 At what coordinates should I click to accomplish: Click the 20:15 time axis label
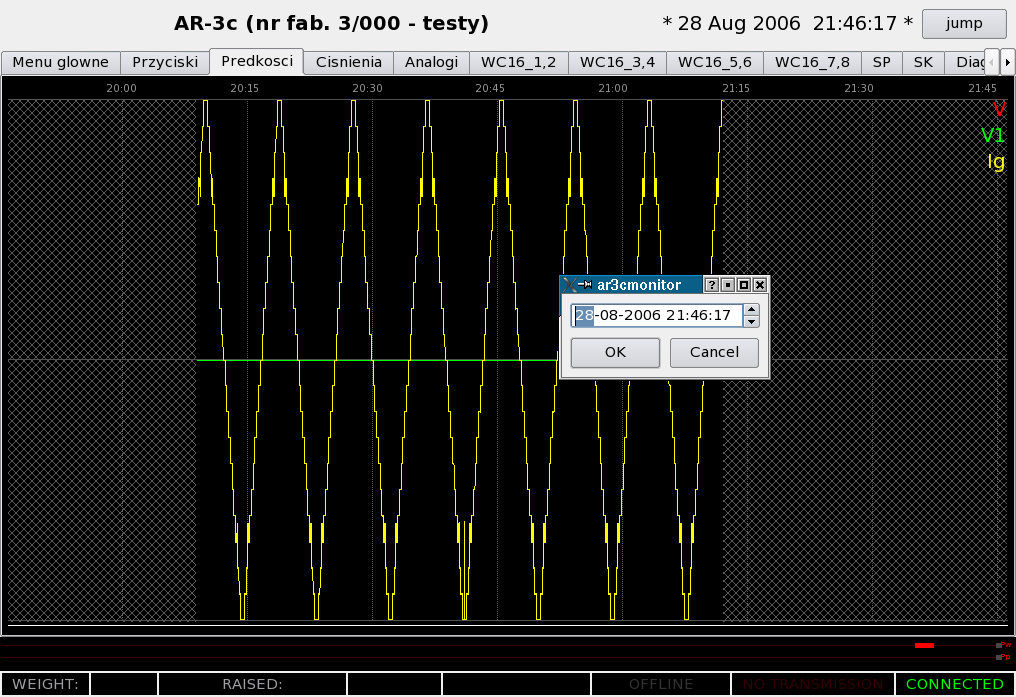(244, 88)
